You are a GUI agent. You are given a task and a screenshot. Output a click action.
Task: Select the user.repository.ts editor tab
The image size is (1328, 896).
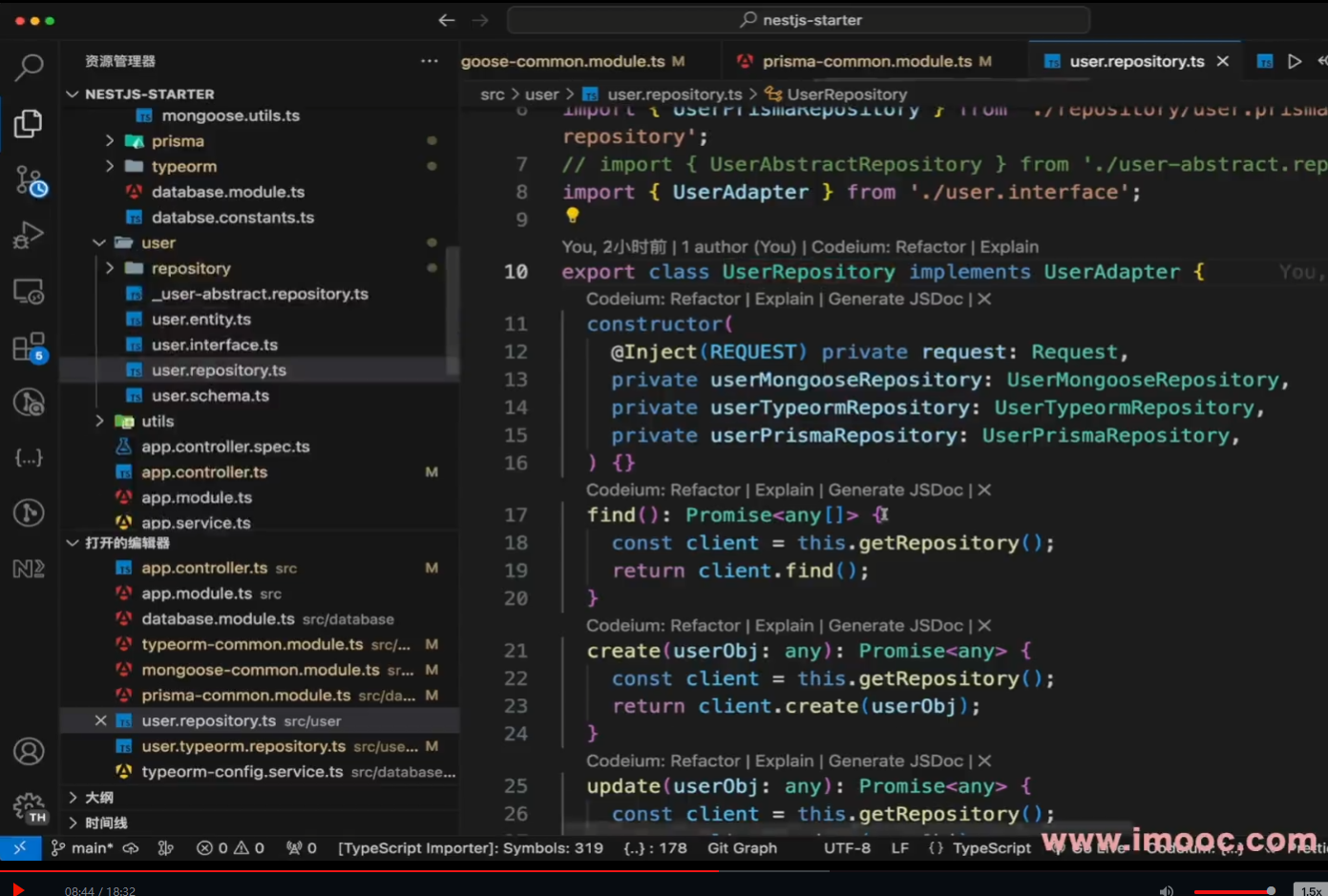coord(1136,61)
